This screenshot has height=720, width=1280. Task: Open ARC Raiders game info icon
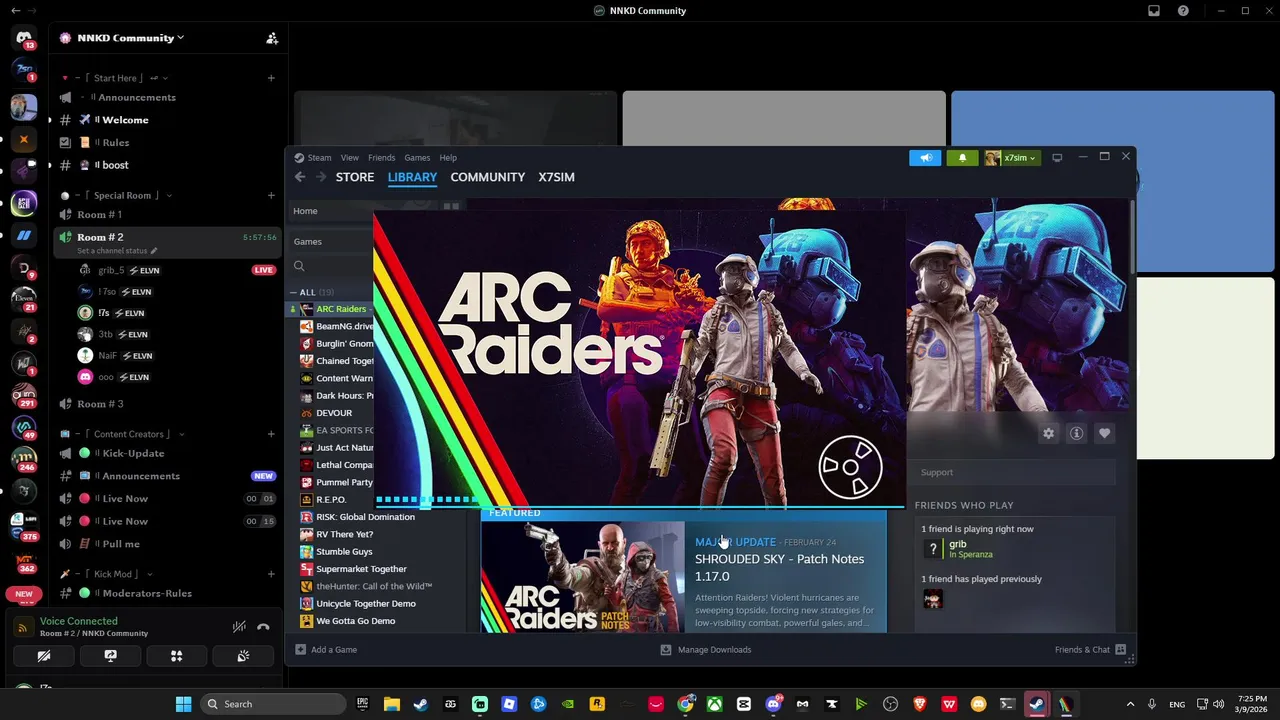tap(1076, 433)
